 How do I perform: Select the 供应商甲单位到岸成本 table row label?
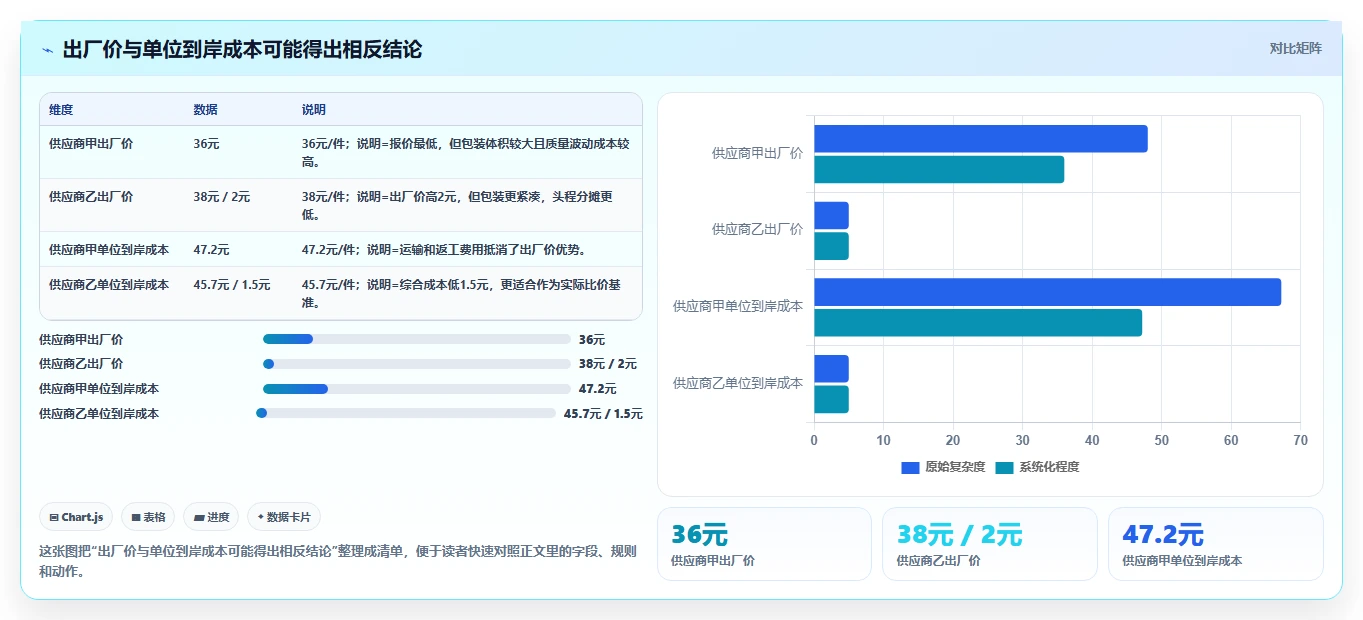click(x=109, y=250)
